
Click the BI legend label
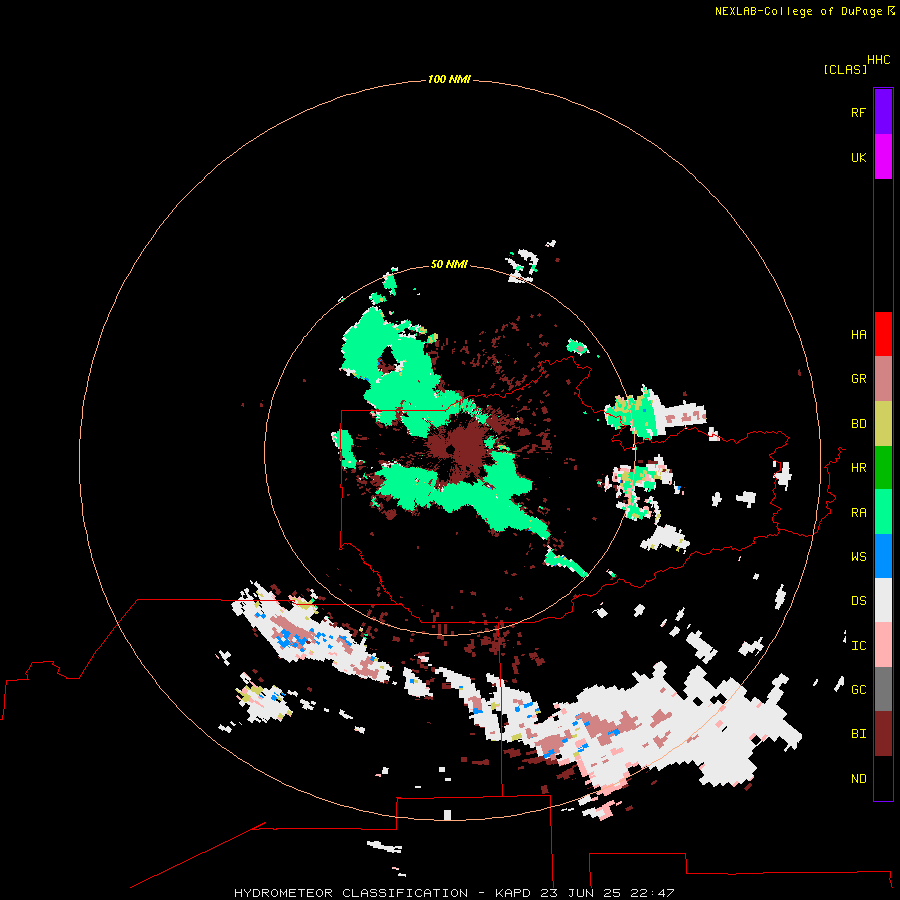858,734
